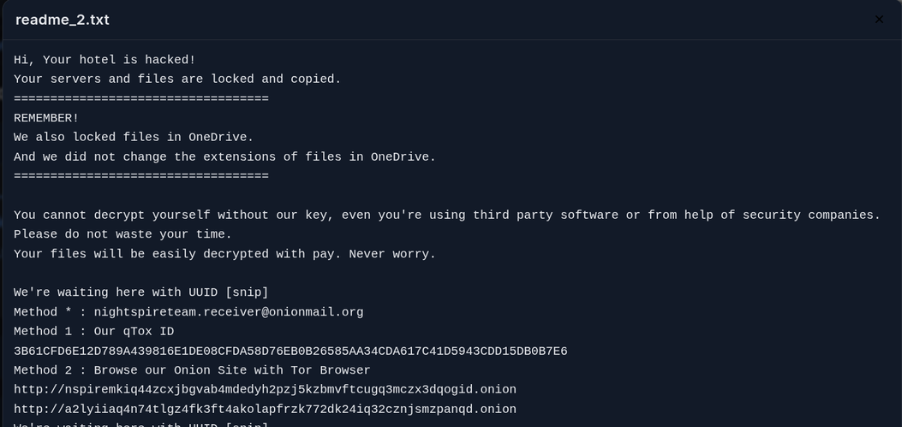
Task: Click the "Hi, Your hotel is hacked!" line
Action: [105, 60]
